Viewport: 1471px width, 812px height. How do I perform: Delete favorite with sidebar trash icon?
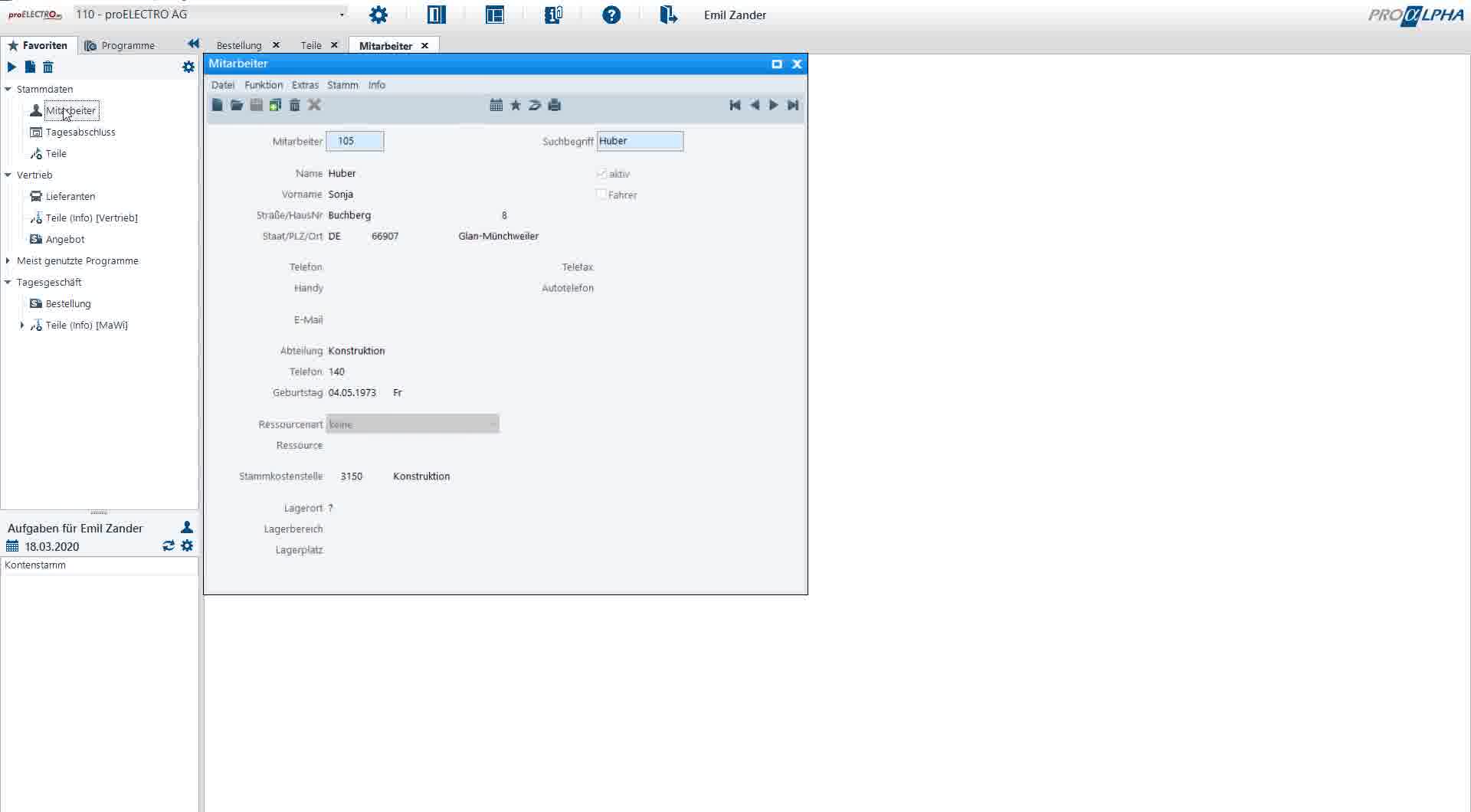click(x=48, y=67)
